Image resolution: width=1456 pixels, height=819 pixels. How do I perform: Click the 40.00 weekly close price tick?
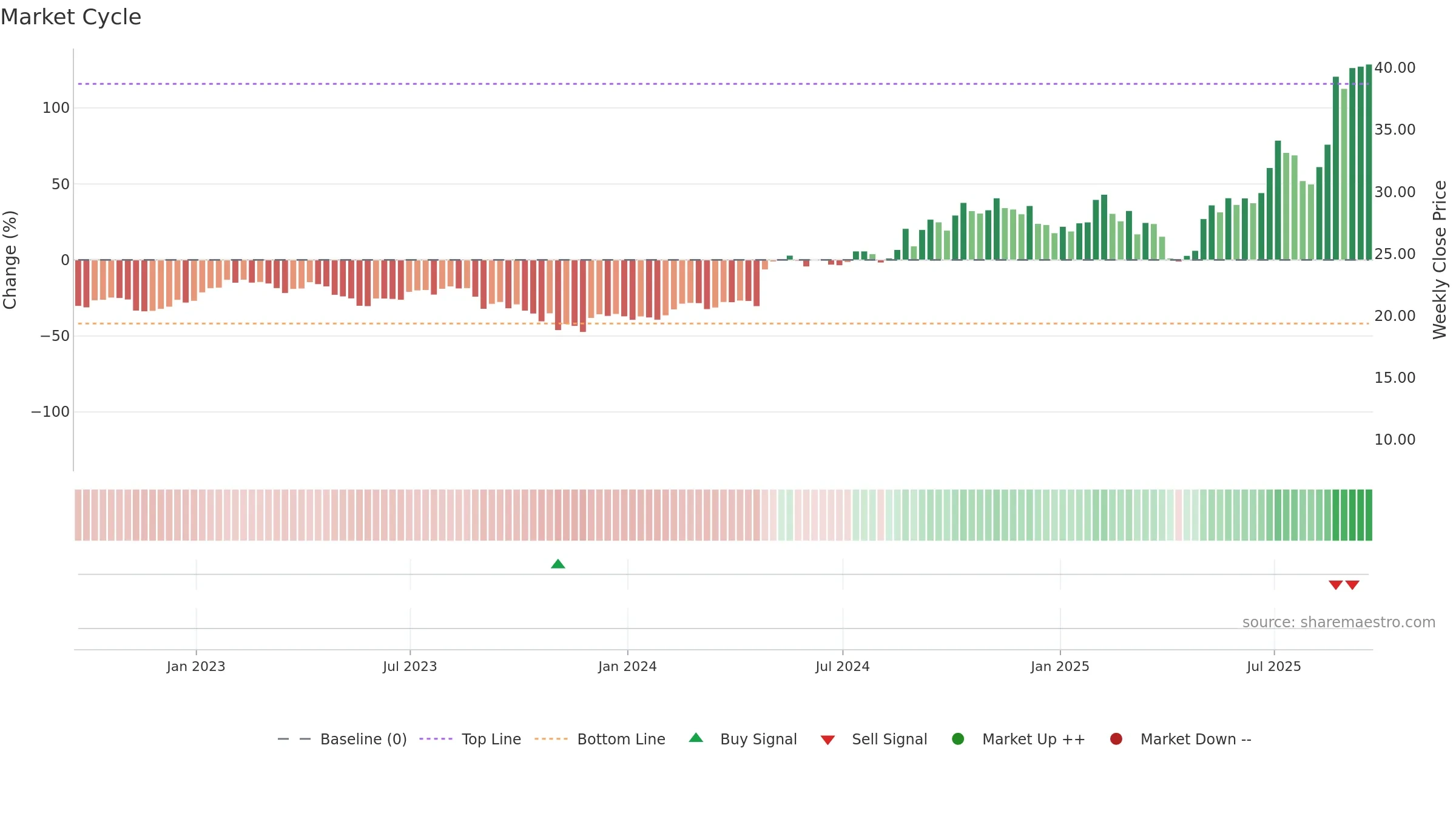pyautogui.click(x=1395, y=68)
